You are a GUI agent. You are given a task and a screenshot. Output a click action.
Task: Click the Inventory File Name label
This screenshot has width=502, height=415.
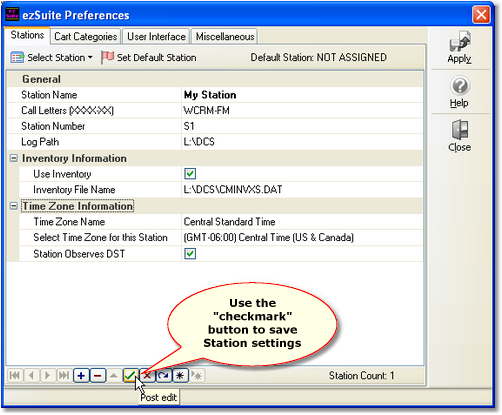click(x=74, y=190)
